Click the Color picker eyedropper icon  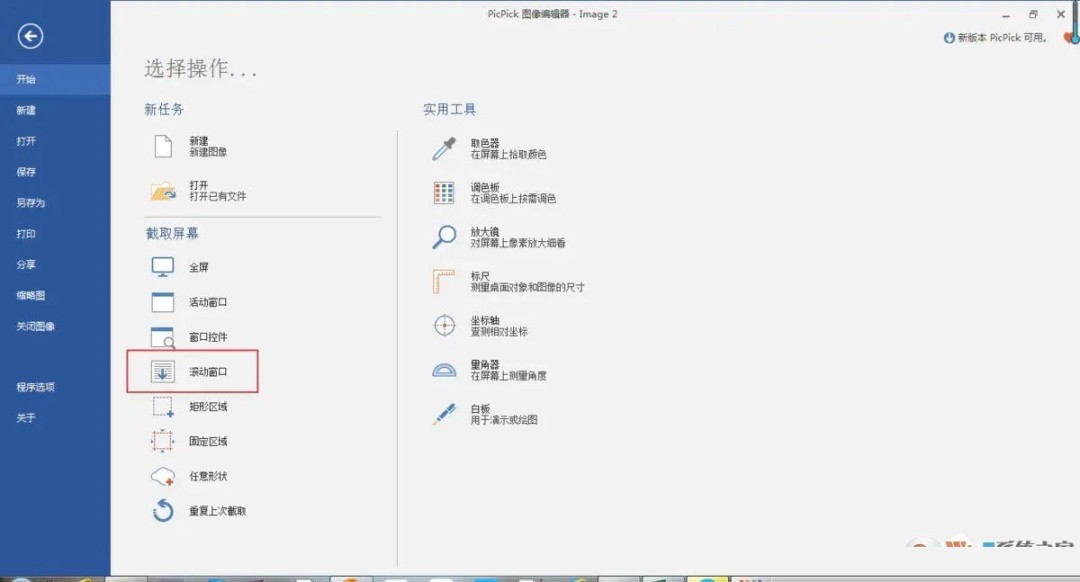(444, 149)
